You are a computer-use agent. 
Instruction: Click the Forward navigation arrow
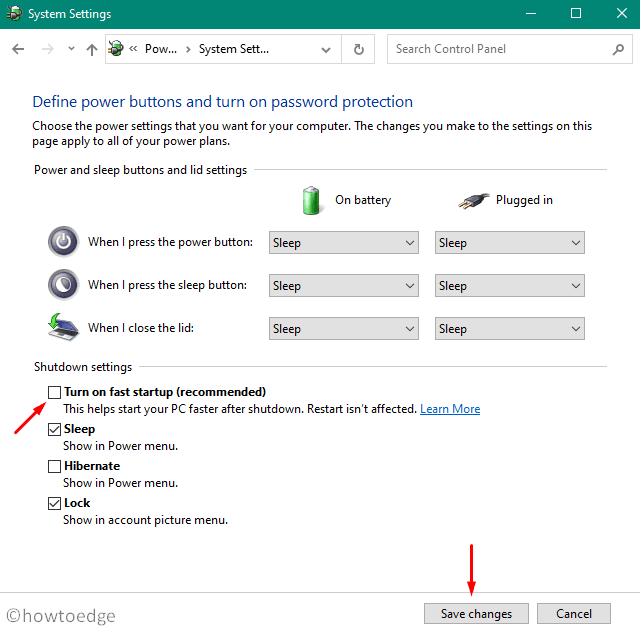(48, 49)
